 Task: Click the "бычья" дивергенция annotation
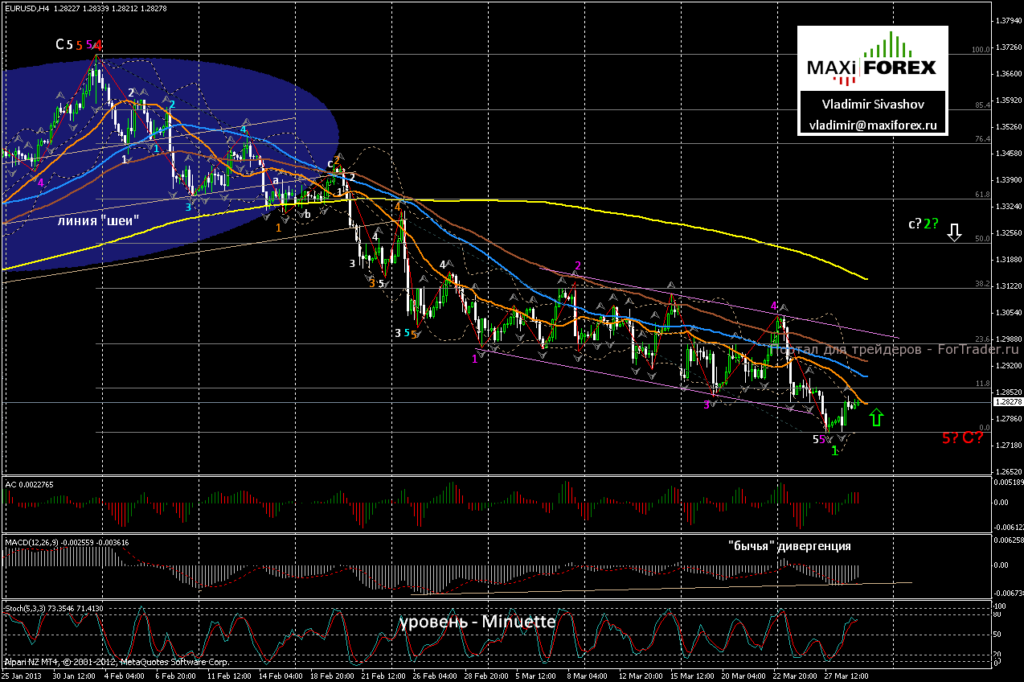coord(790,546)
